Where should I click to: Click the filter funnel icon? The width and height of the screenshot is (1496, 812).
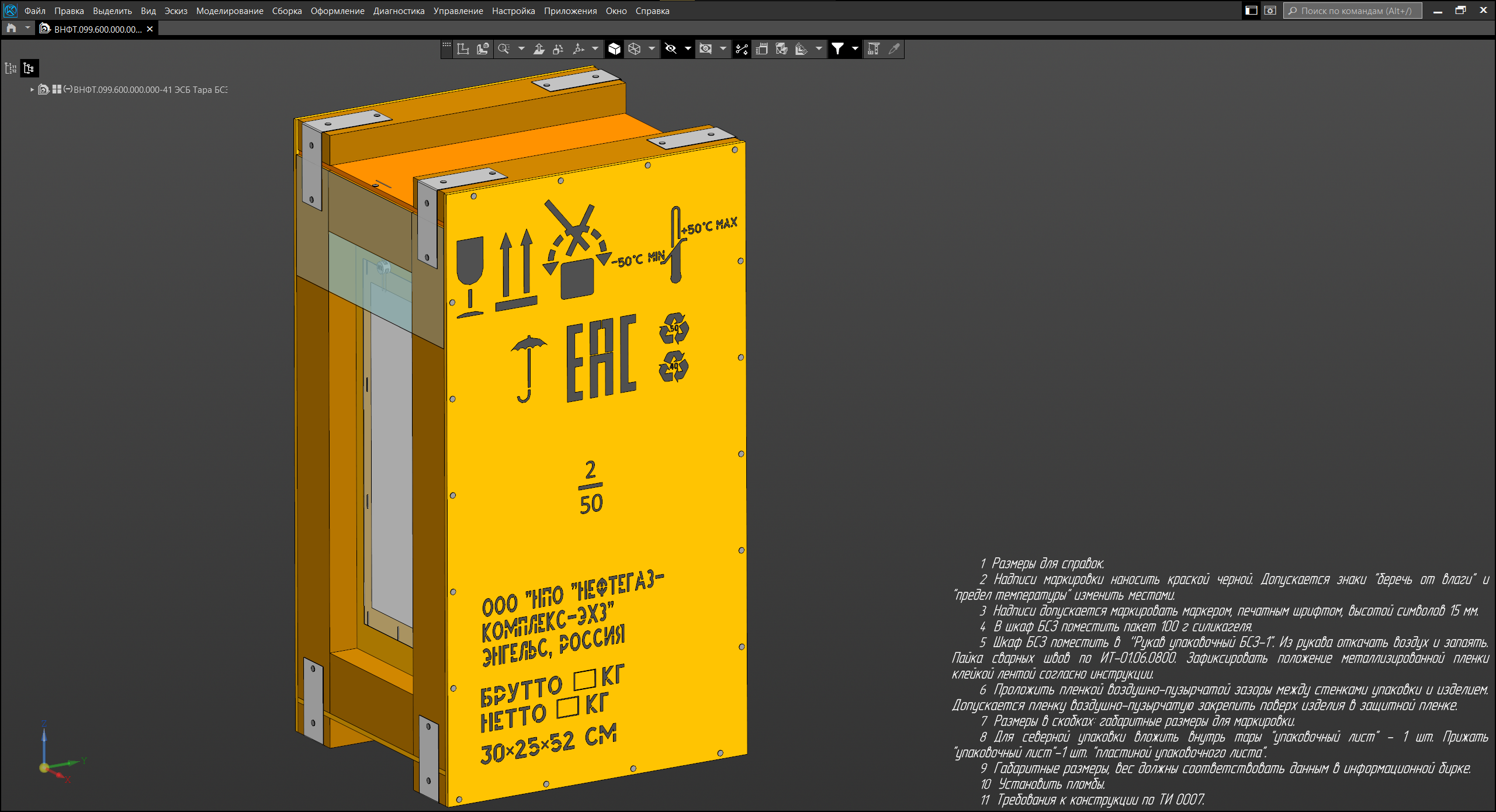837,49
